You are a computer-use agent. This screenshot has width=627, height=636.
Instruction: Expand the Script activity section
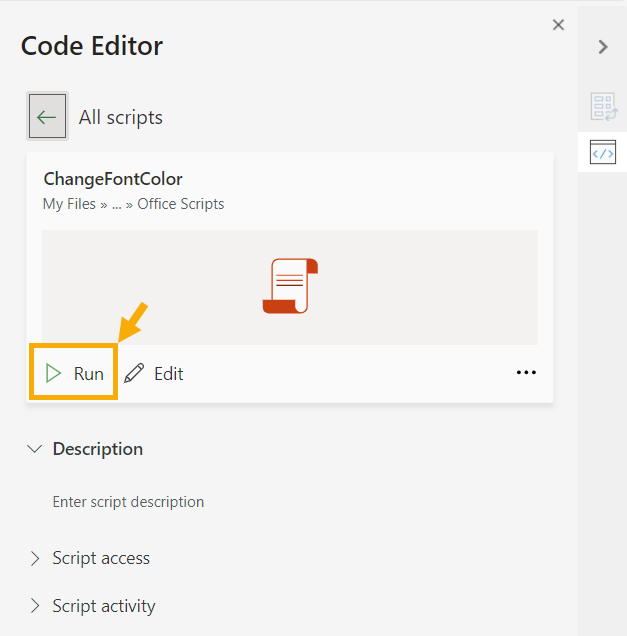tap(36, 606)
